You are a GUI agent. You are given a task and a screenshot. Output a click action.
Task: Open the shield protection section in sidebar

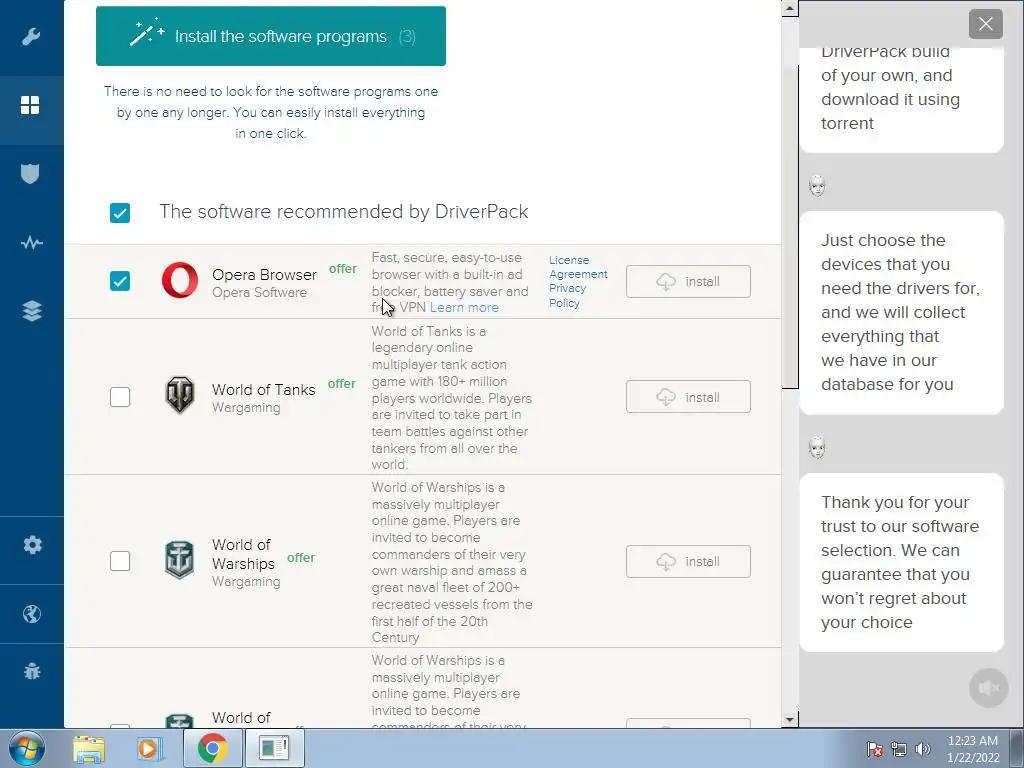pos(30,174)
